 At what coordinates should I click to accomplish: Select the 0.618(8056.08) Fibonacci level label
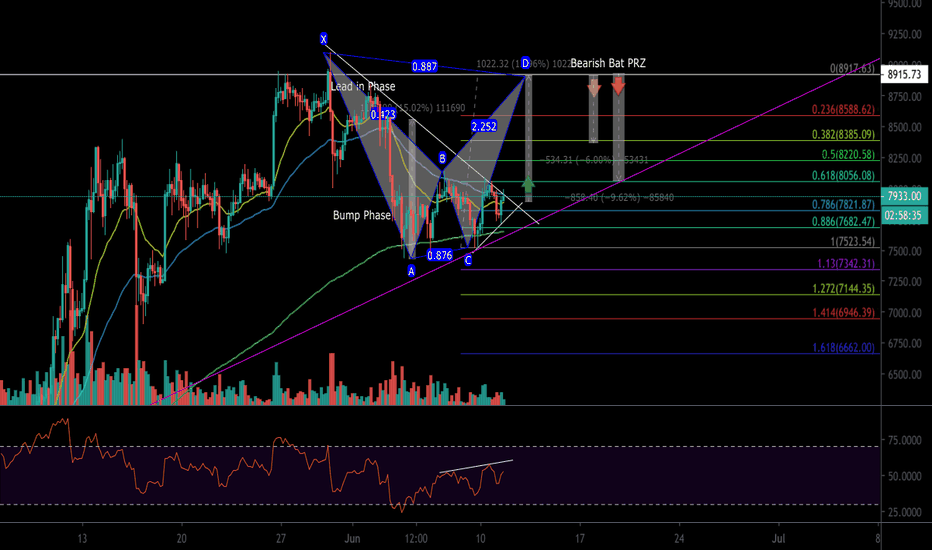click(843, 175)
